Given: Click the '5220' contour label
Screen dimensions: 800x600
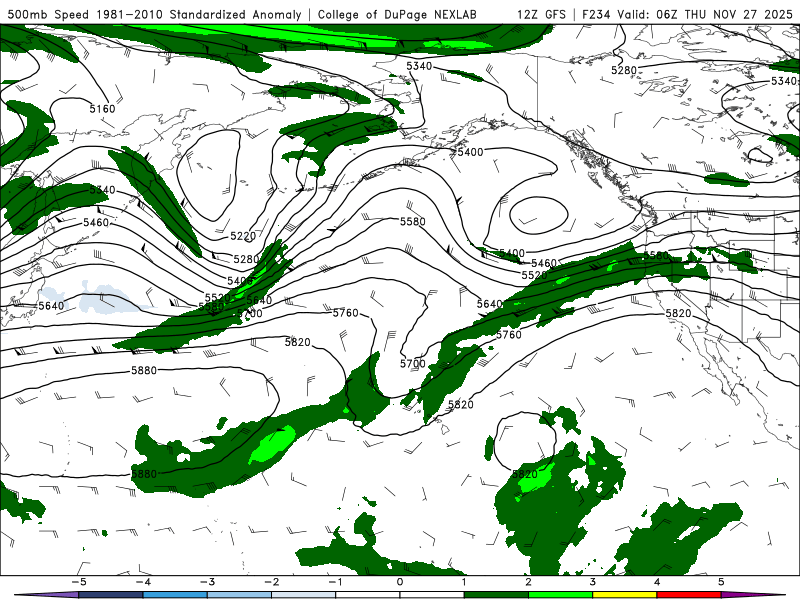Looking at the screenshot, I should [243, 236].
